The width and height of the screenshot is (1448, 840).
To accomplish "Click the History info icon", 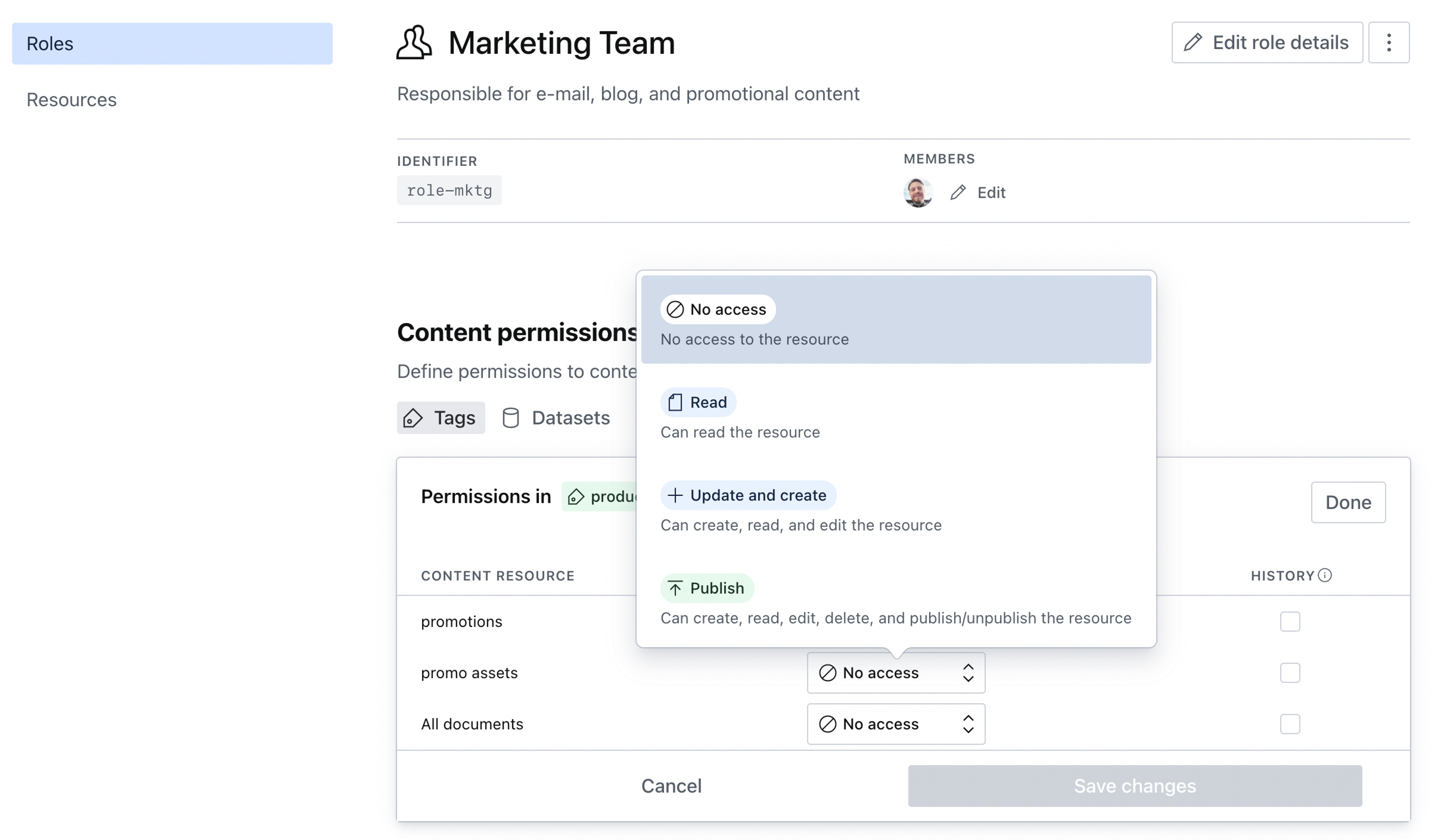I will 1324,575.
